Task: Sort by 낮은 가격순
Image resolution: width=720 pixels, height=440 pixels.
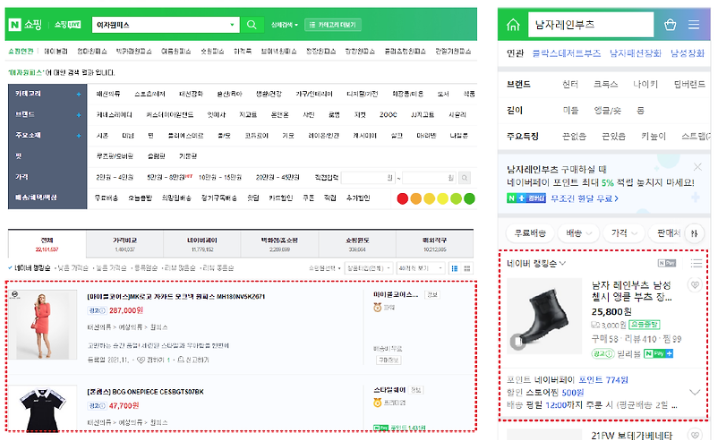Action: pos(72,268)
